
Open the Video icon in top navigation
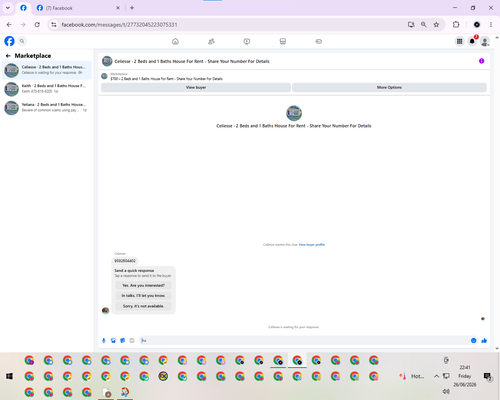tap(247, 41)
